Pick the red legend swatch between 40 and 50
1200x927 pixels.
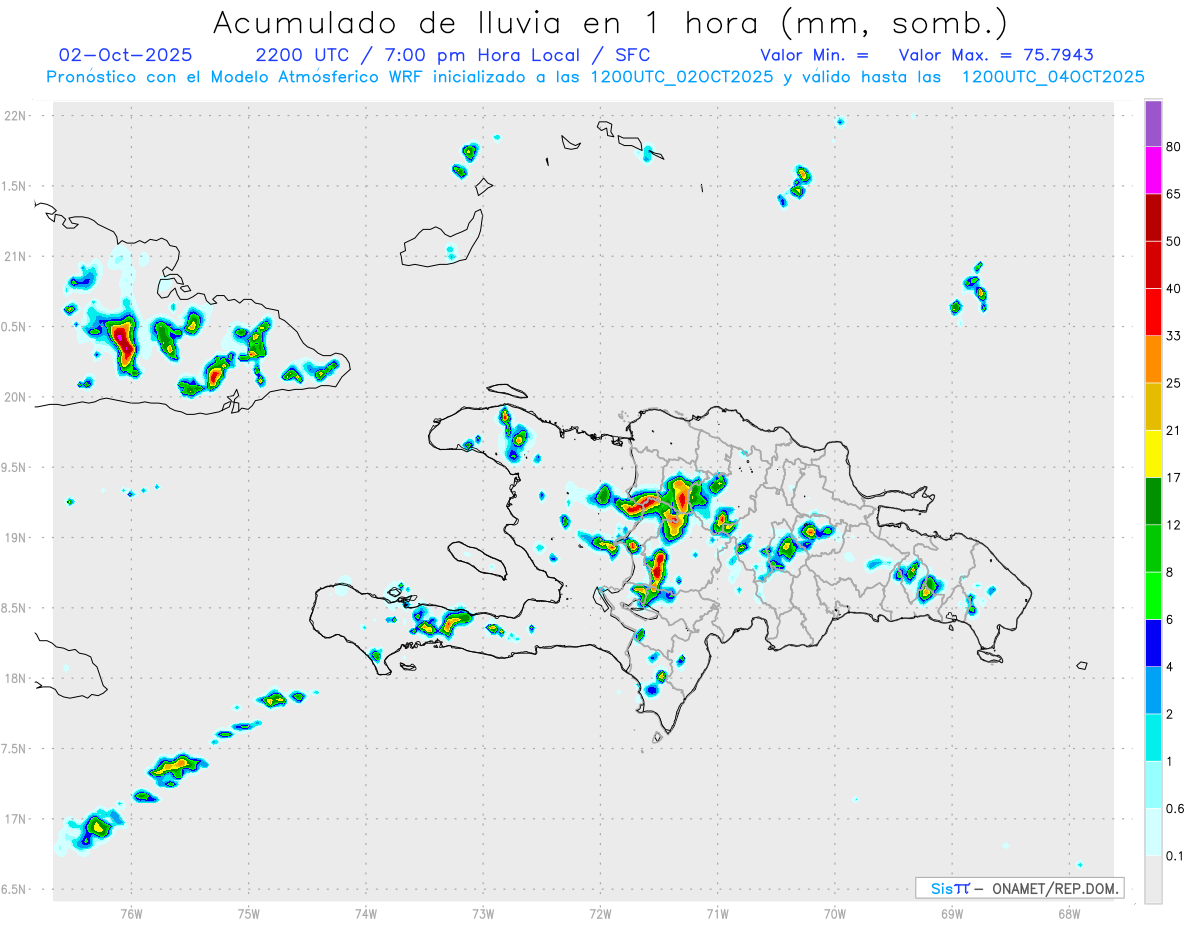[x=1153, y=265]
